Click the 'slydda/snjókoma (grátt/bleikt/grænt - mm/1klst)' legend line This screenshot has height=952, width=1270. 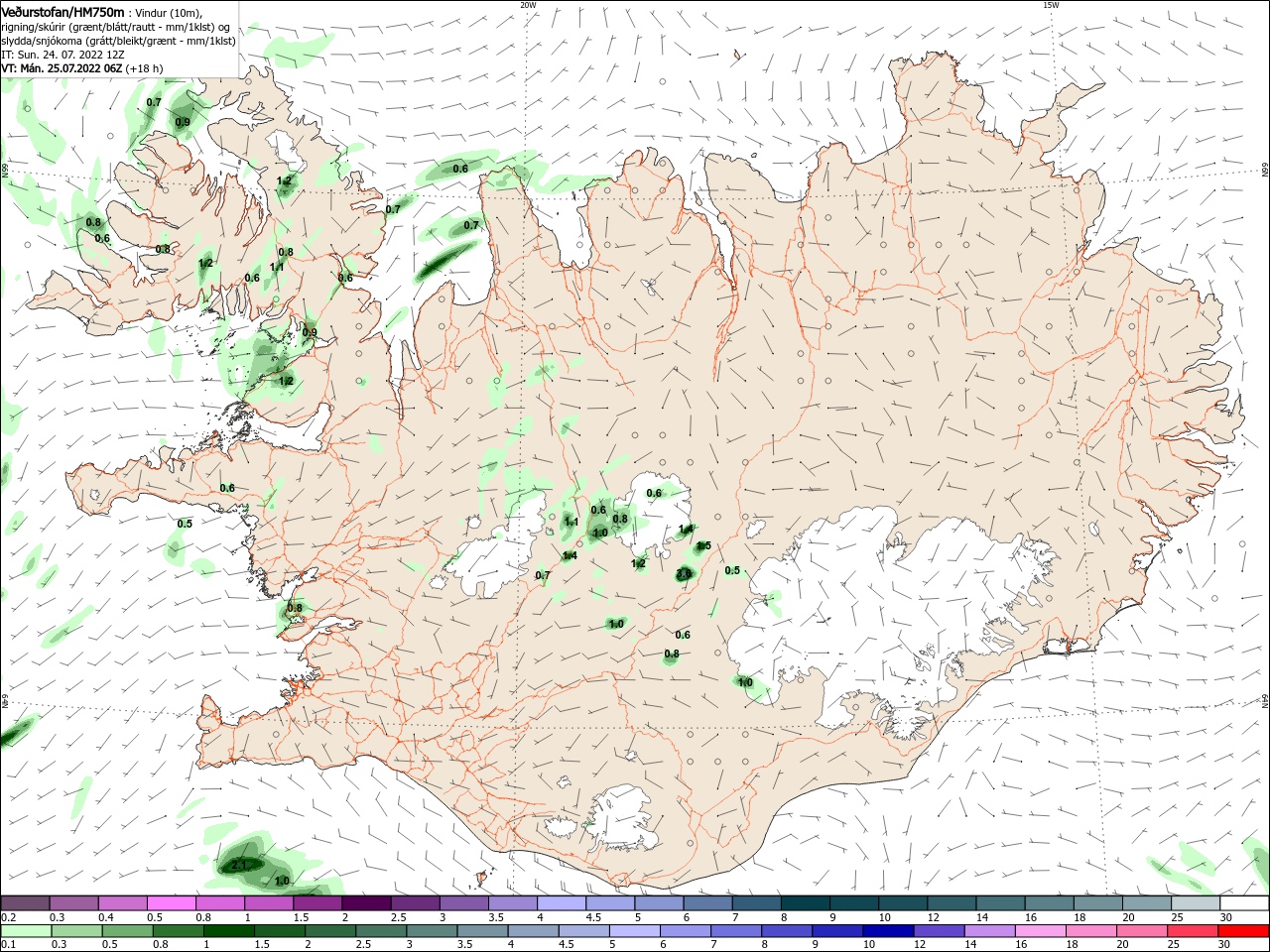(118, 41)
